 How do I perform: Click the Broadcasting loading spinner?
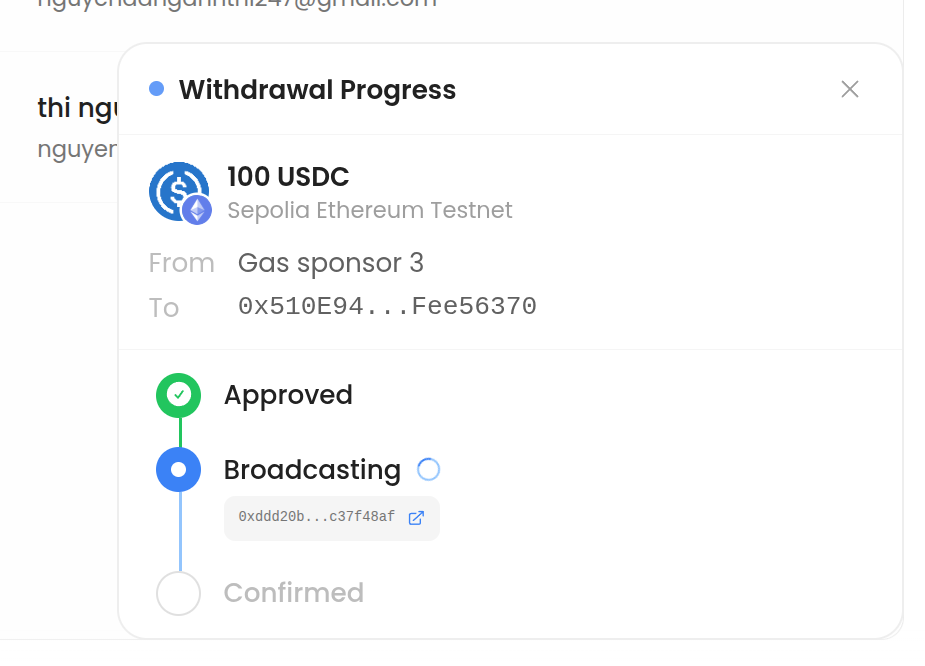[x=428, y=469]
